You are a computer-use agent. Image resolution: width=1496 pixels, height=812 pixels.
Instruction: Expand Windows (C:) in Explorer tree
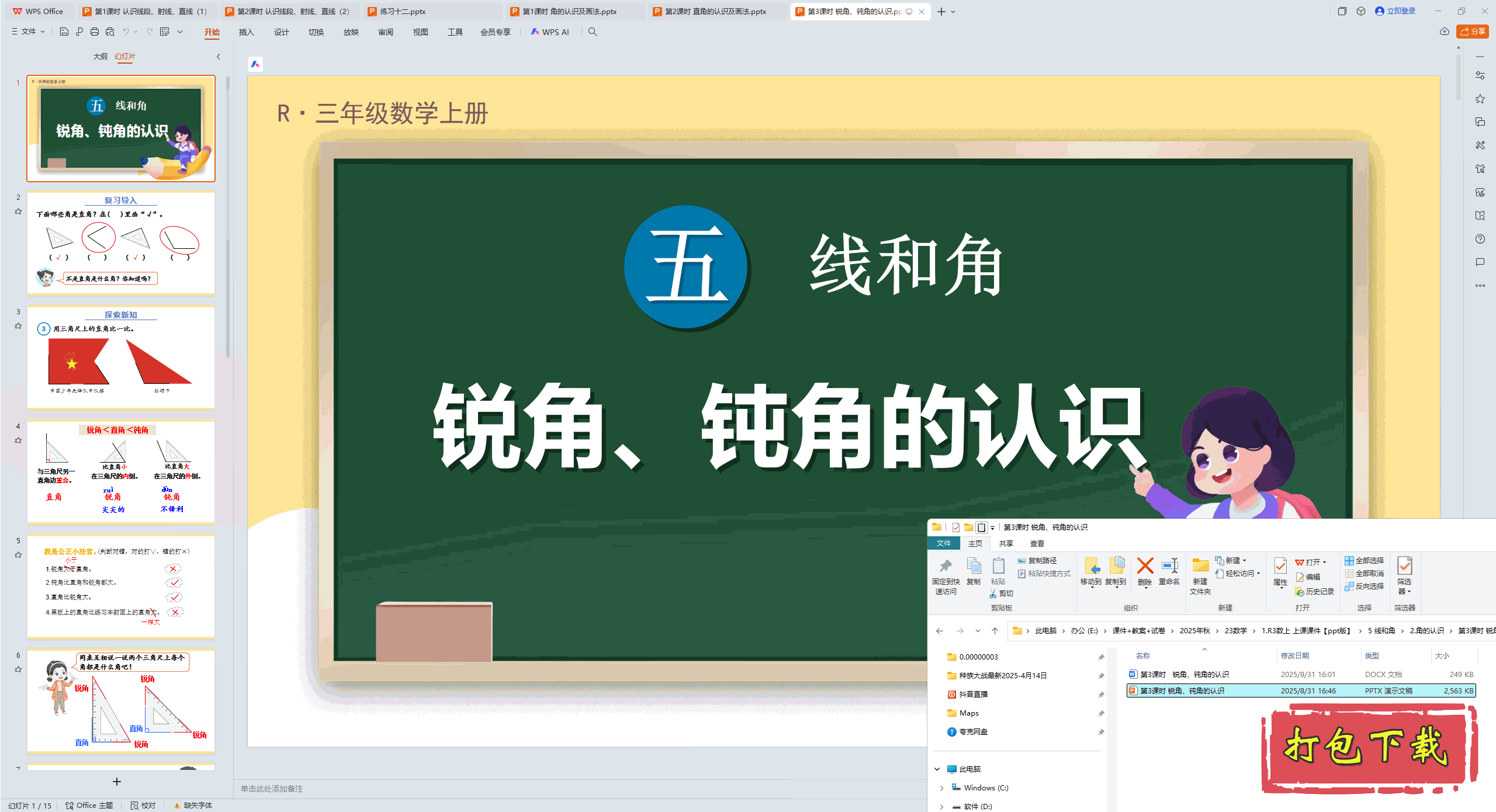coord(942,787)
